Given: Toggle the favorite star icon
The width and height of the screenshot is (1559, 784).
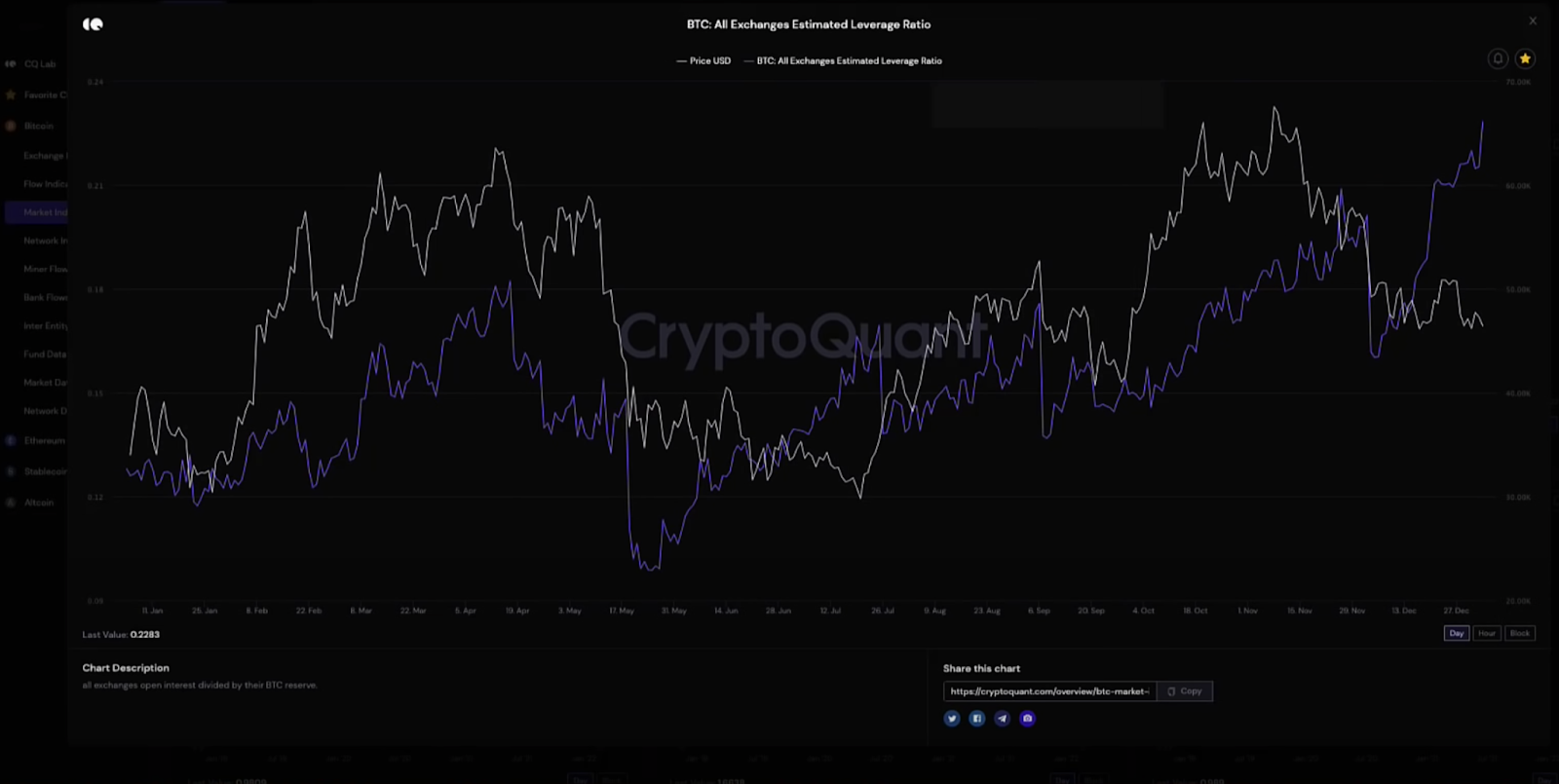Looking at the screenshot, I should (1525, 58).
